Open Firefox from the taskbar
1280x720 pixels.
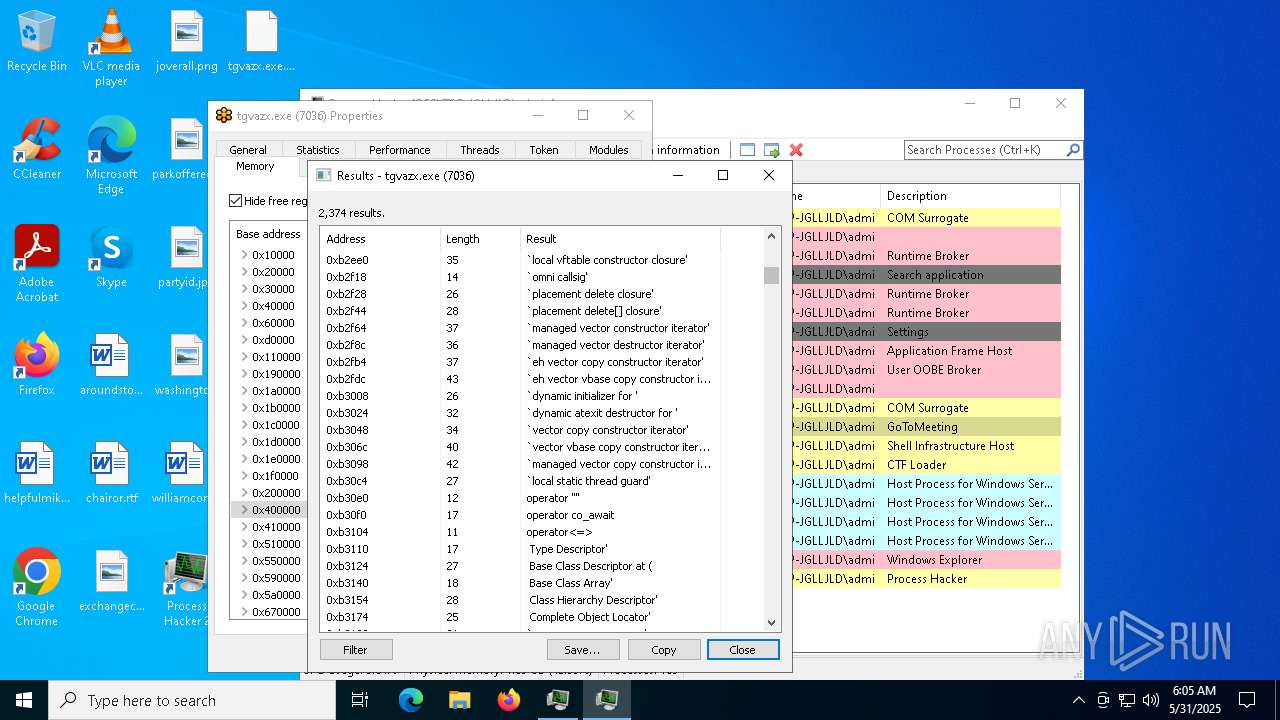pos(508,700)
